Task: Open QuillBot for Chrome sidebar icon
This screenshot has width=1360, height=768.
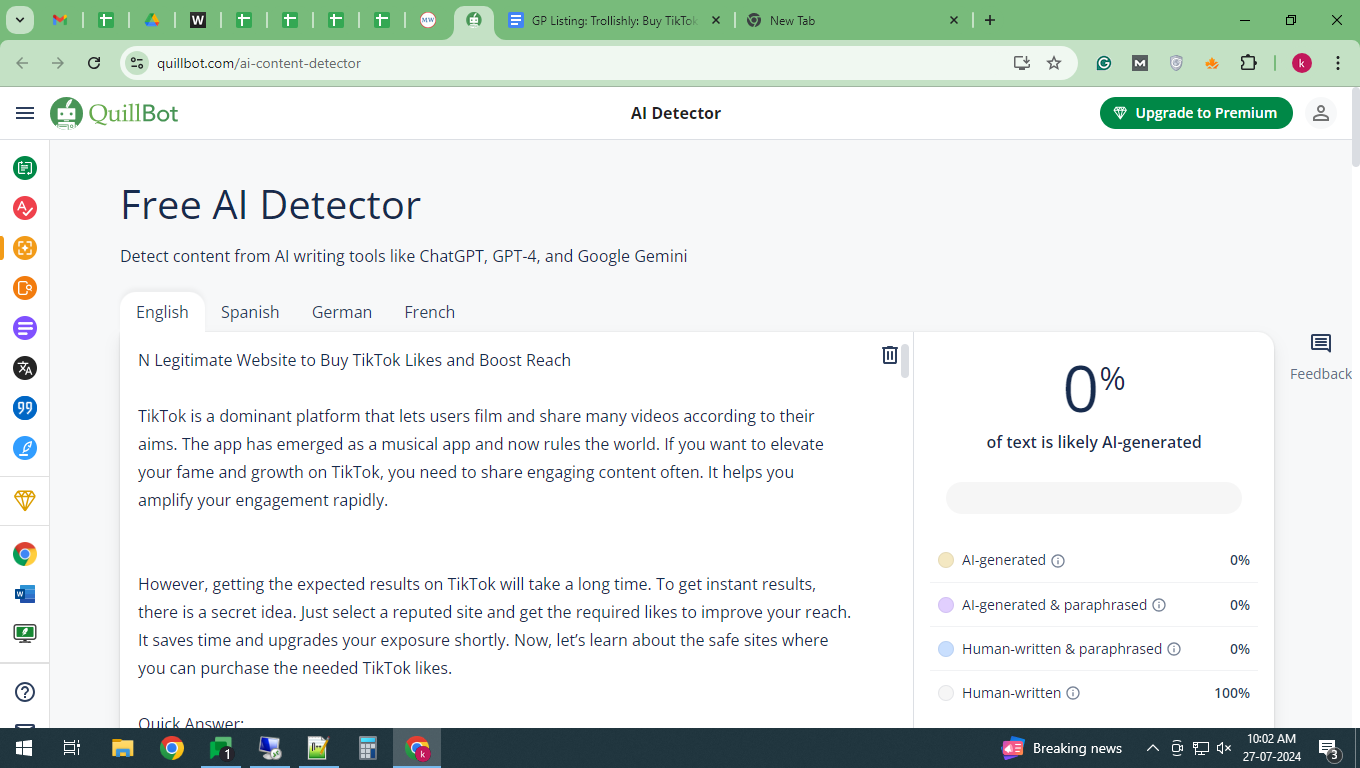Action: [25, 554]
